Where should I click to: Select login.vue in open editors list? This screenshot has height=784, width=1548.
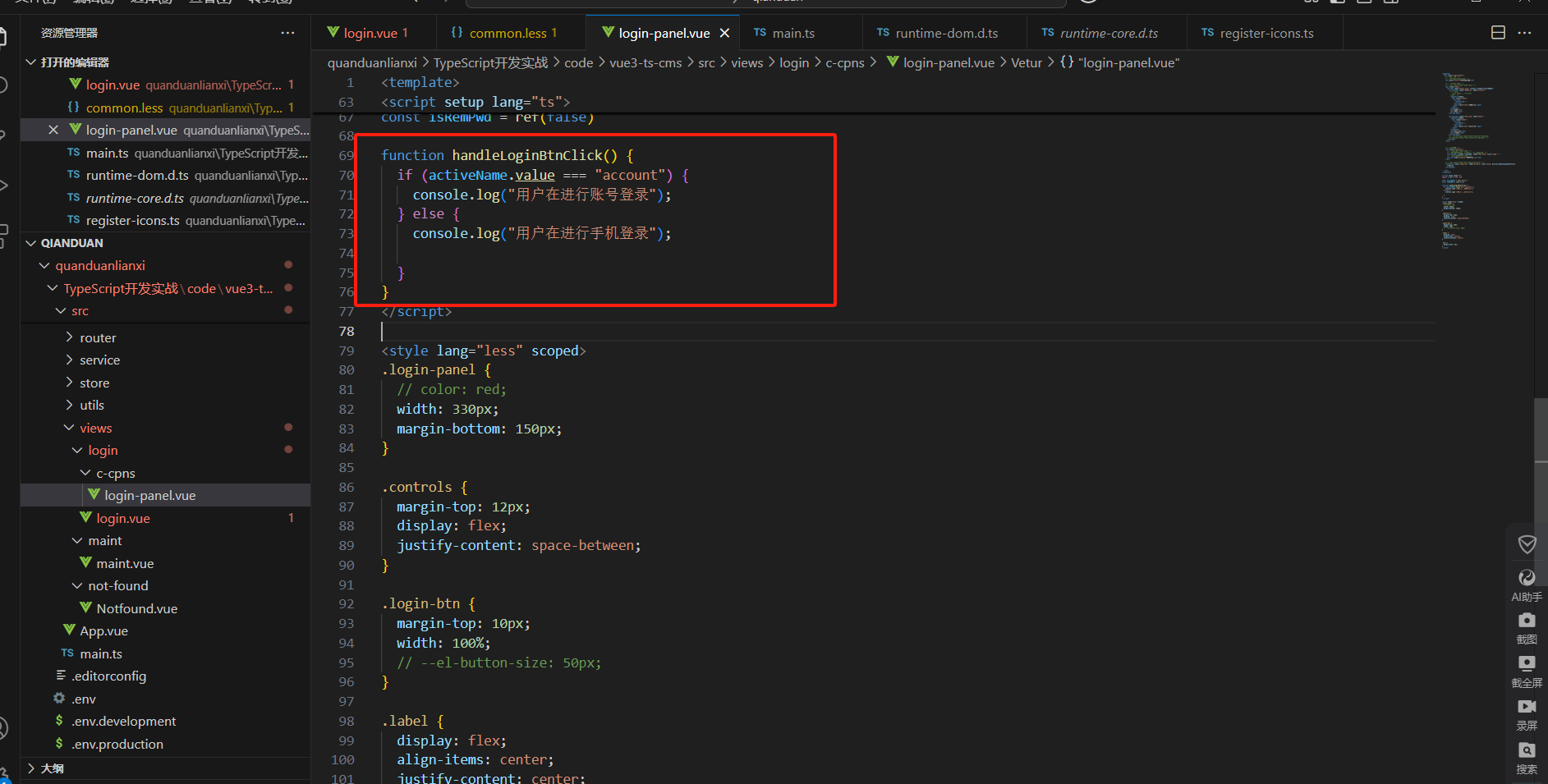[165, 85]
